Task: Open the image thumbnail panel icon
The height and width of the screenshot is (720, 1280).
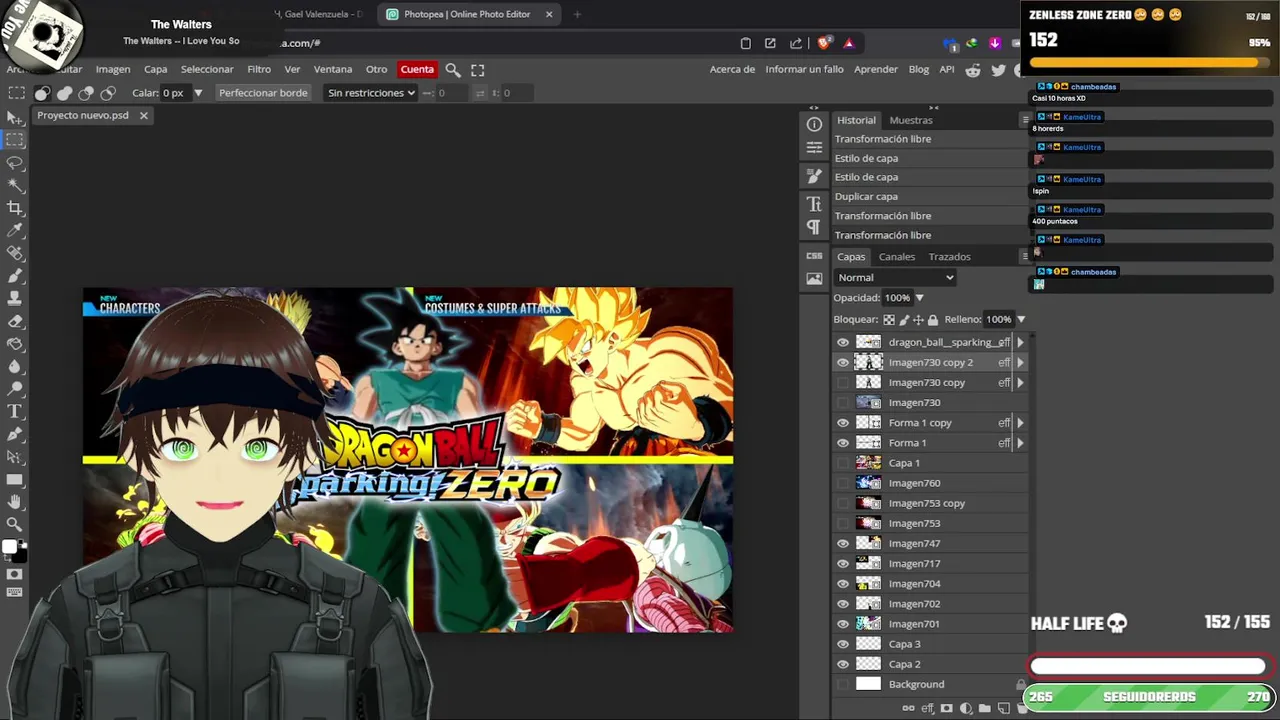Action: click(x=814, y=279)
